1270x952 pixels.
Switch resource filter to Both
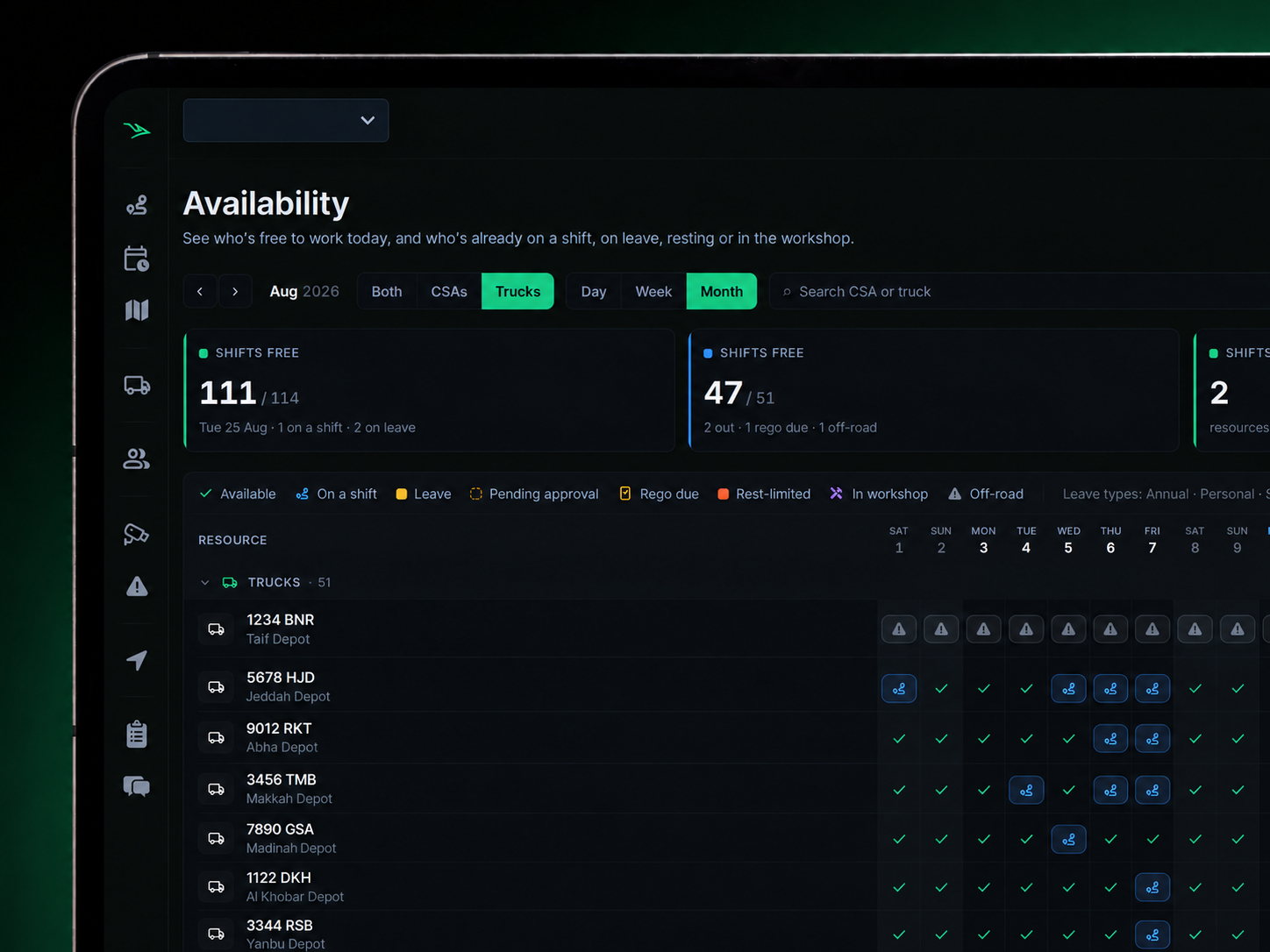click(387, 292)
